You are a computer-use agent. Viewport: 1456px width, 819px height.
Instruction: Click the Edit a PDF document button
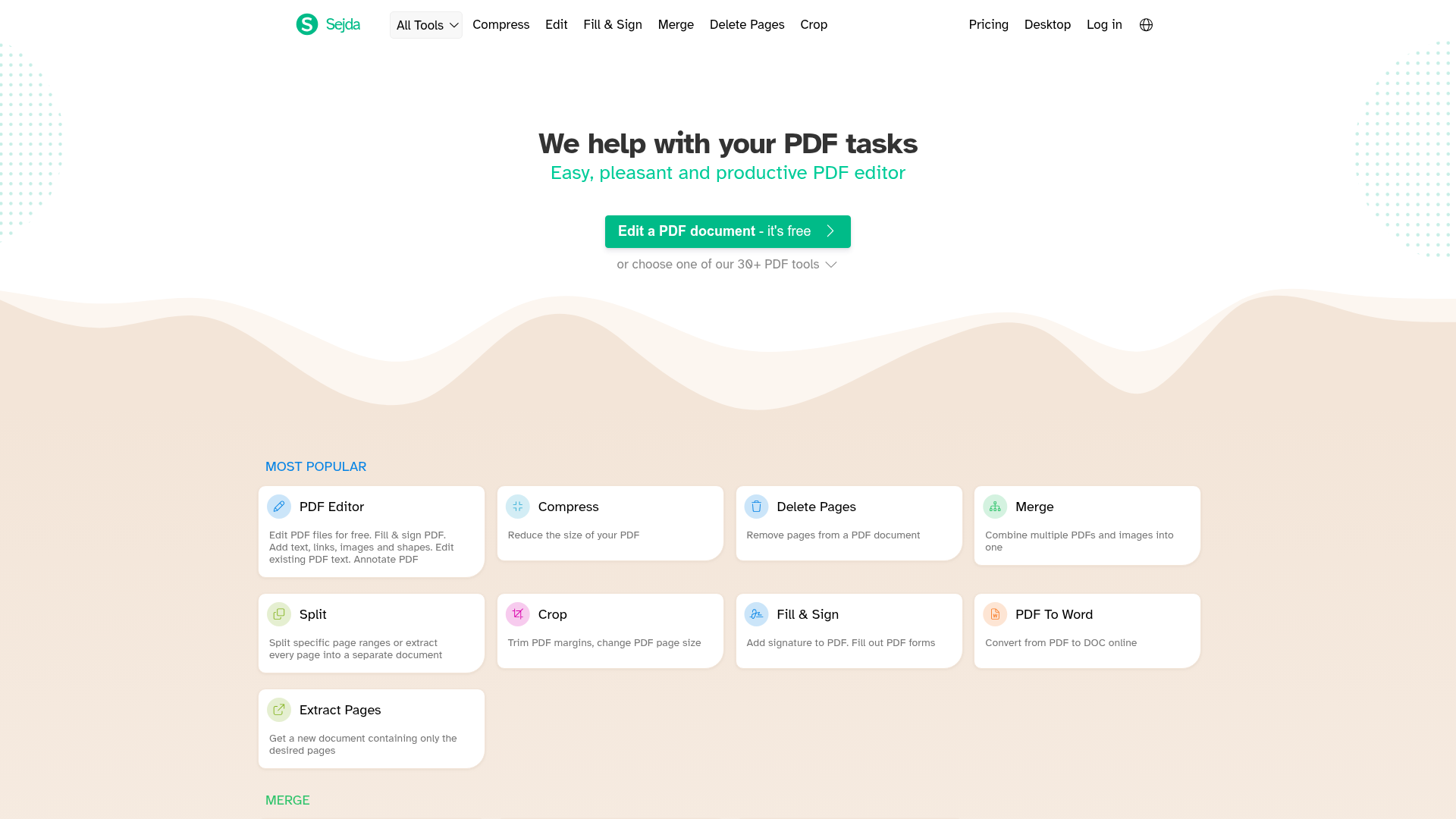[727, 231]
